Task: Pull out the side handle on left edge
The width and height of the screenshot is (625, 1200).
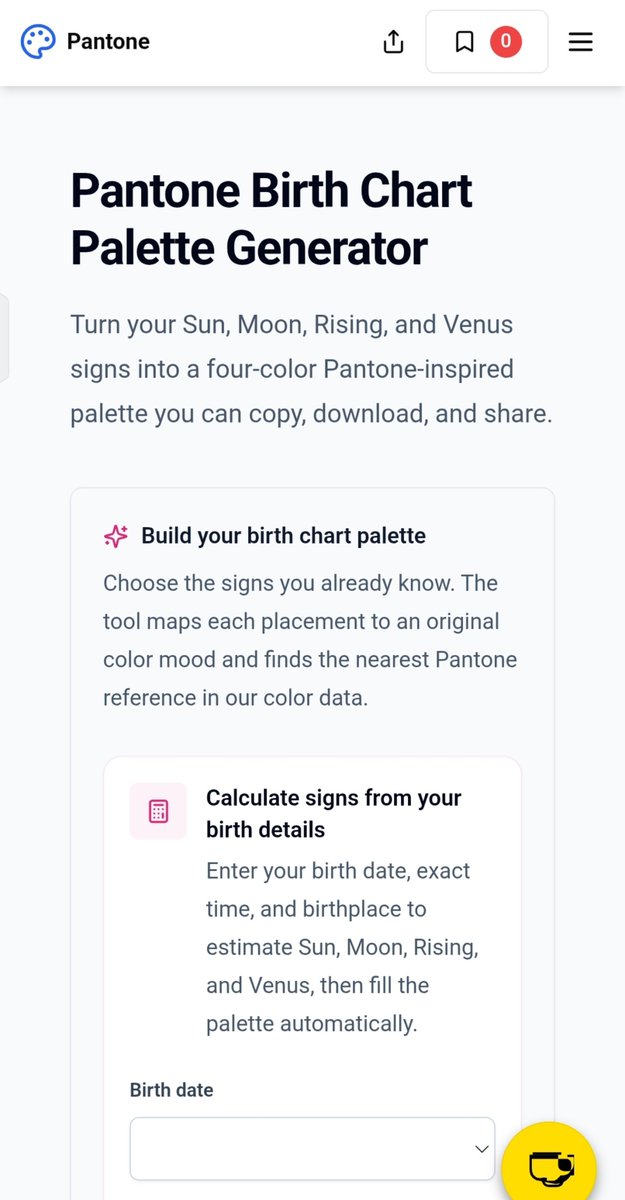Action: click(x=4, y=338)
